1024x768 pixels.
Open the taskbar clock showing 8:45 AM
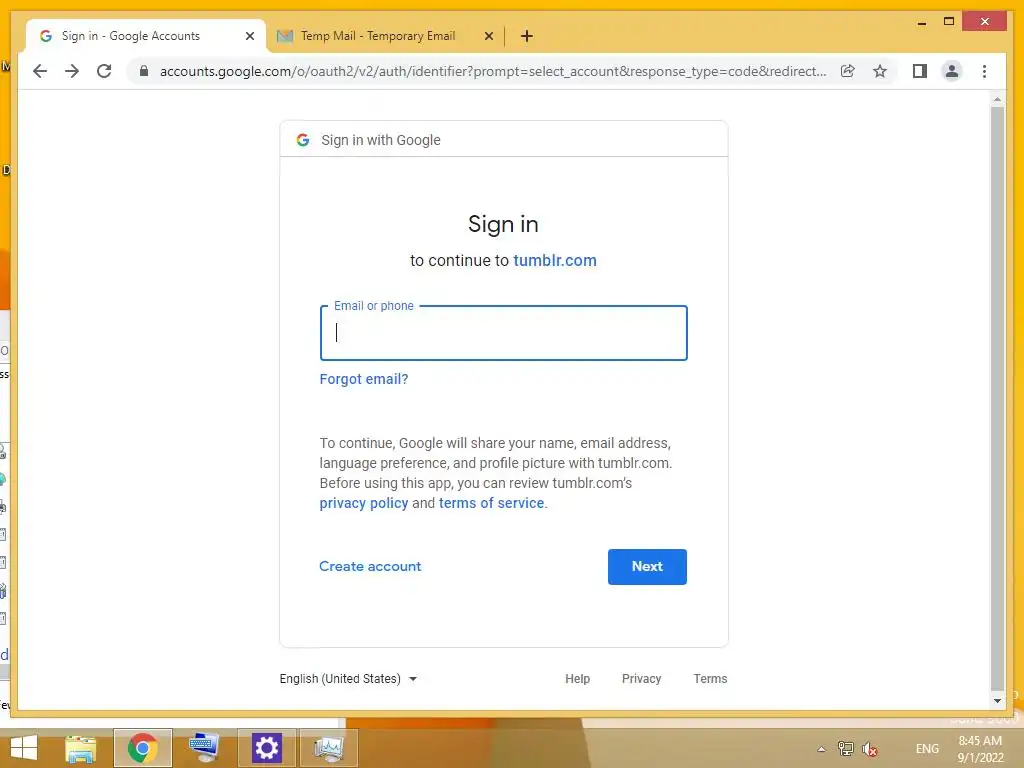(x=980, y=749)
